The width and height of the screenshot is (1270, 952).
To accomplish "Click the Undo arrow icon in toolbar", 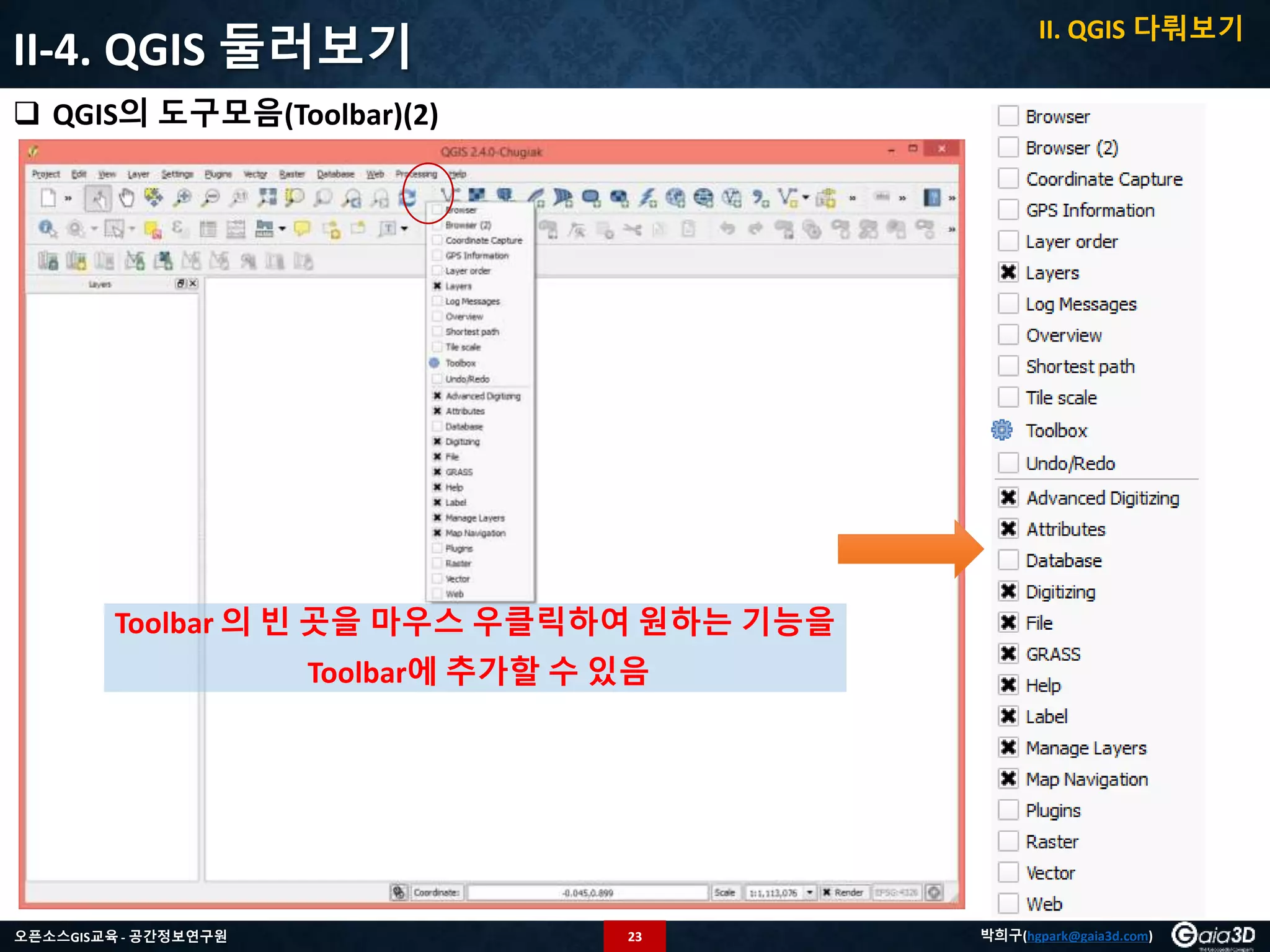I will tap(727, 229).
